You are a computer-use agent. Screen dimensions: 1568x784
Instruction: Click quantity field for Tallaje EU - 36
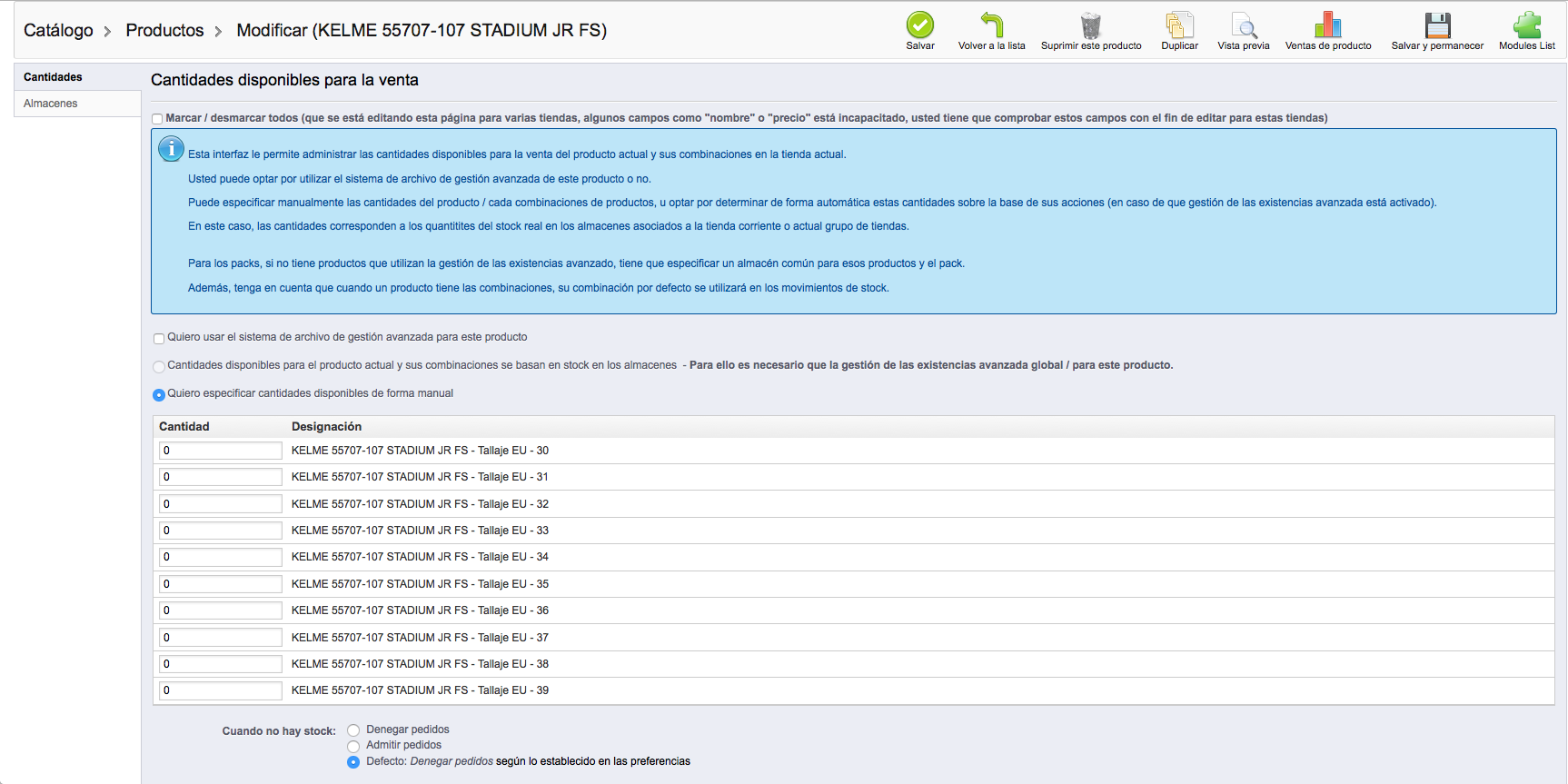click(x=221, y=610)
